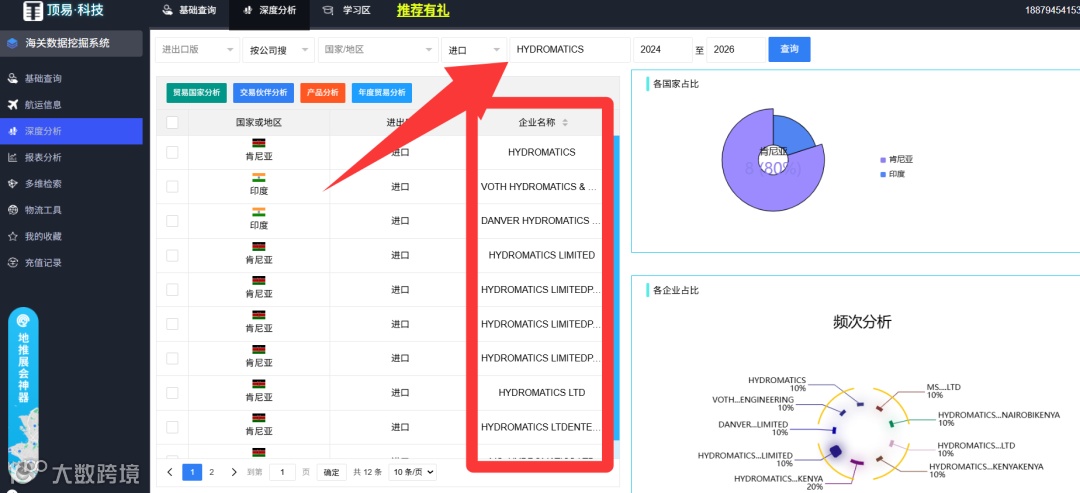This screenshot has width=1080, height=493.
Task: Check the HYDROMATICS LIMITED row checkbox
Action: point(172,255)
